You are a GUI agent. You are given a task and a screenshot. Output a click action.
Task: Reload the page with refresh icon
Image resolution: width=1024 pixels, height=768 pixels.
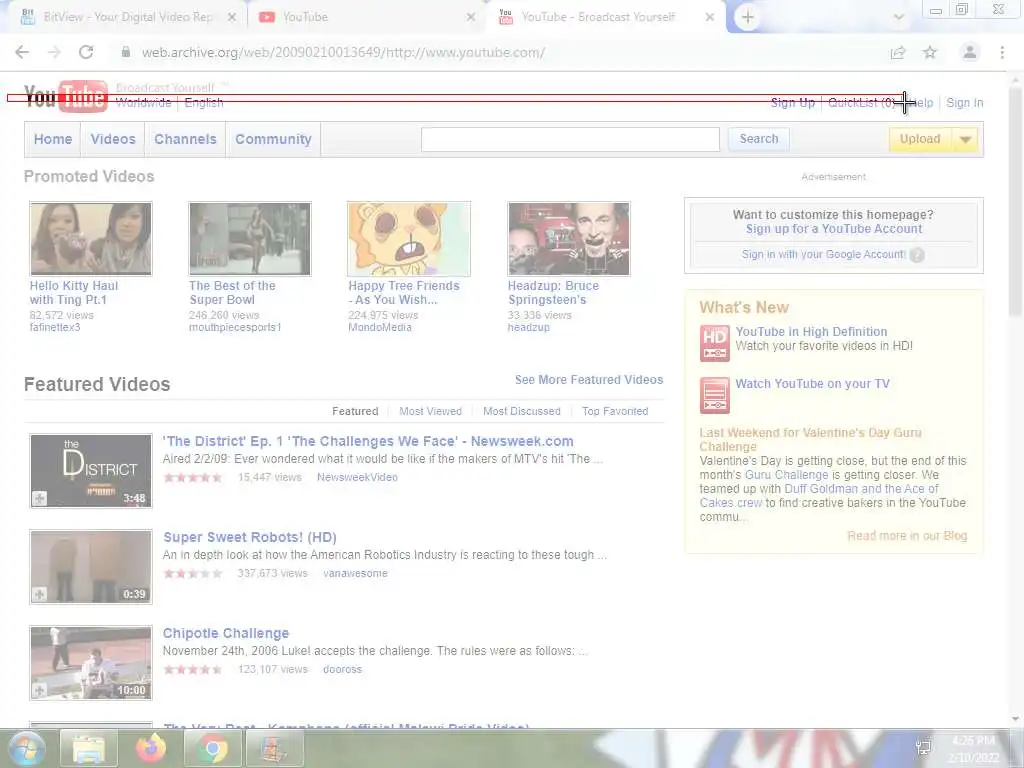coord(86,52)
